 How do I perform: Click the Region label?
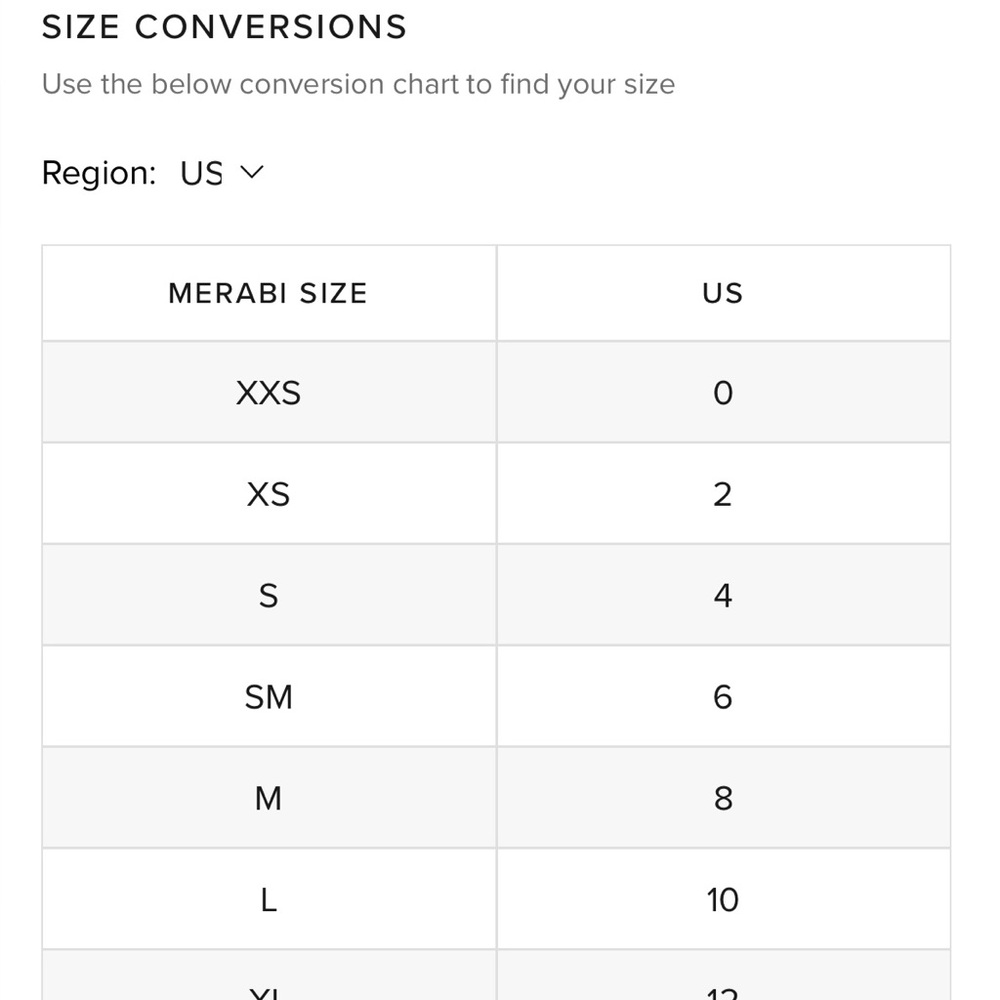(x=99, y=173)
